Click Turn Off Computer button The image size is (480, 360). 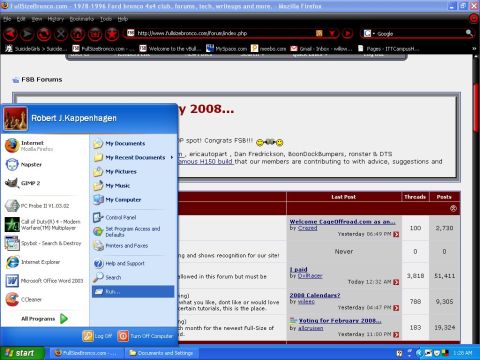tap(146, 336)
